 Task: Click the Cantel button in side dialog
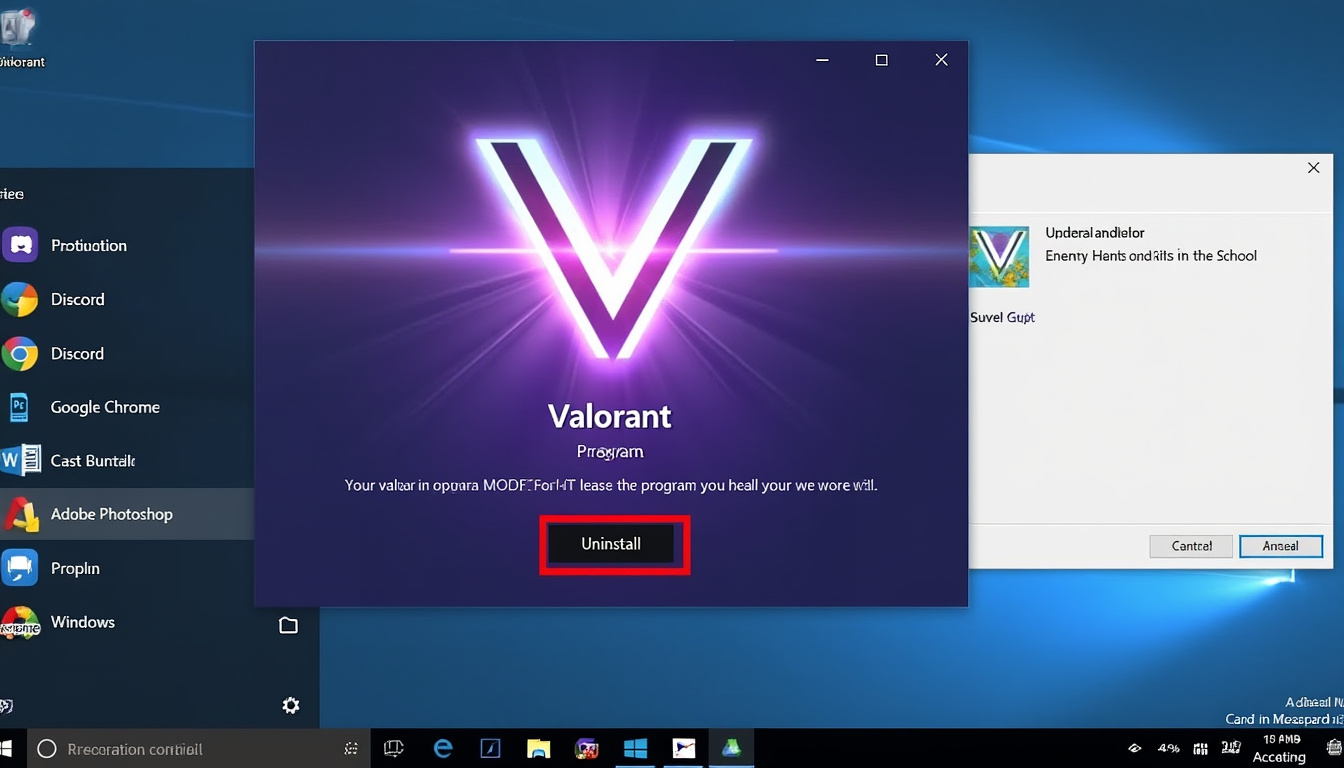(x=1191, y=546)
